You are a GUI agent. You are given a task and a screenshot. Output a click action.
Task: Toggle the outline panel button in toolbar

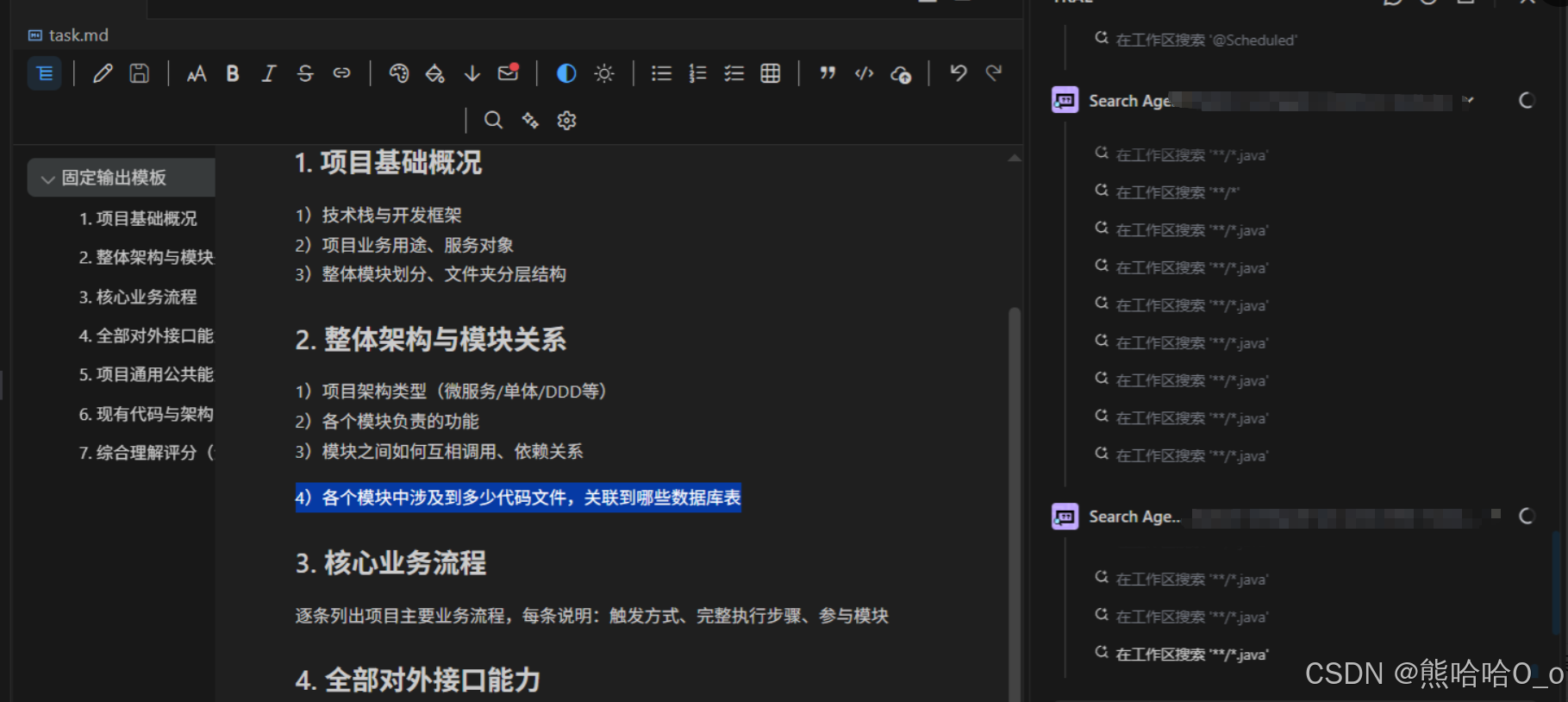pos(45,74)
